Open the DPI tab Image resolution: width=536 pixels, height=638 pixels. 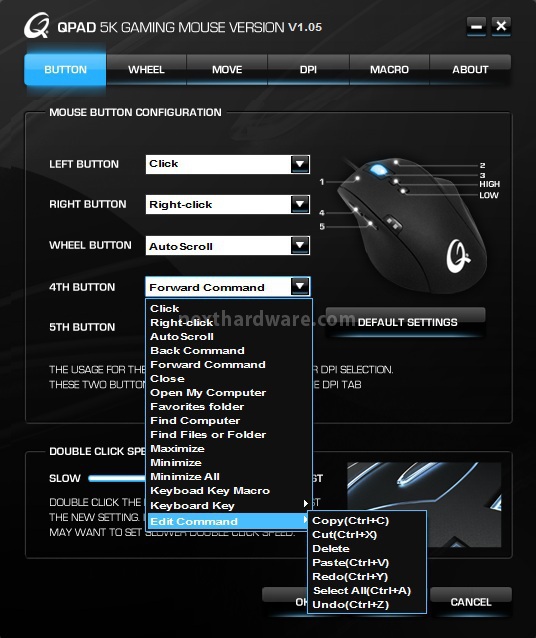click(x=308, y=70)
